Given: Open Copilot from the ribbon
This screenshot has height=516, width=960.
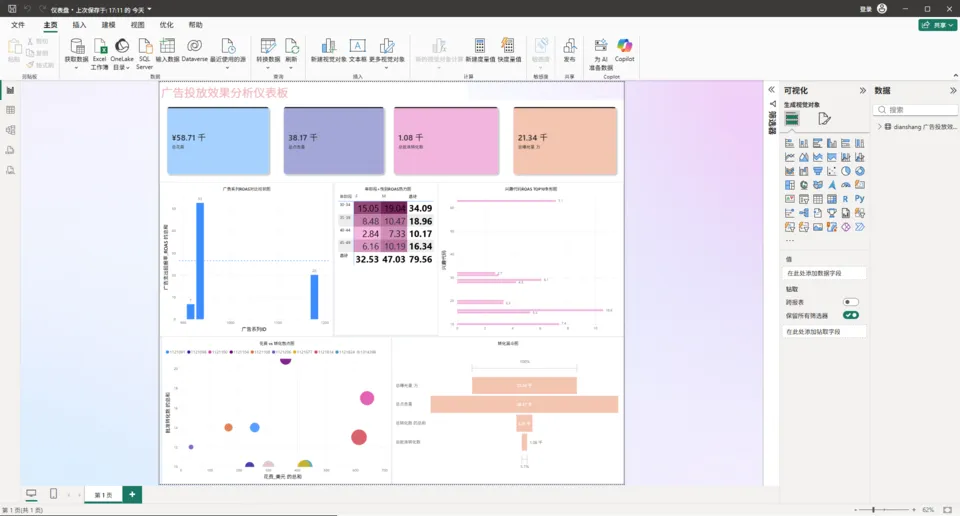Looking at the screenshot, I should 624,50.
